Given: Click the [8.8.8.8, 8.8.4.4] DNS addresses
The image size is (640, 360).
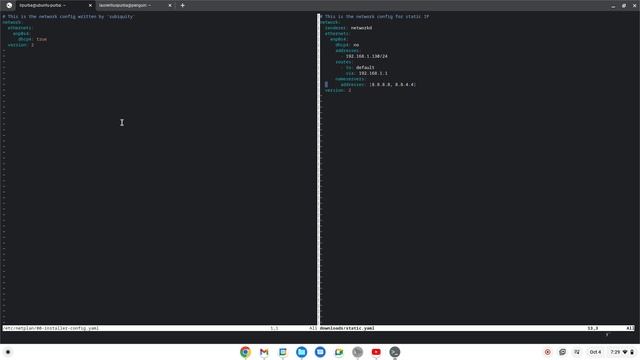Looking at the screenshot, I should click(x=392, y=84).
